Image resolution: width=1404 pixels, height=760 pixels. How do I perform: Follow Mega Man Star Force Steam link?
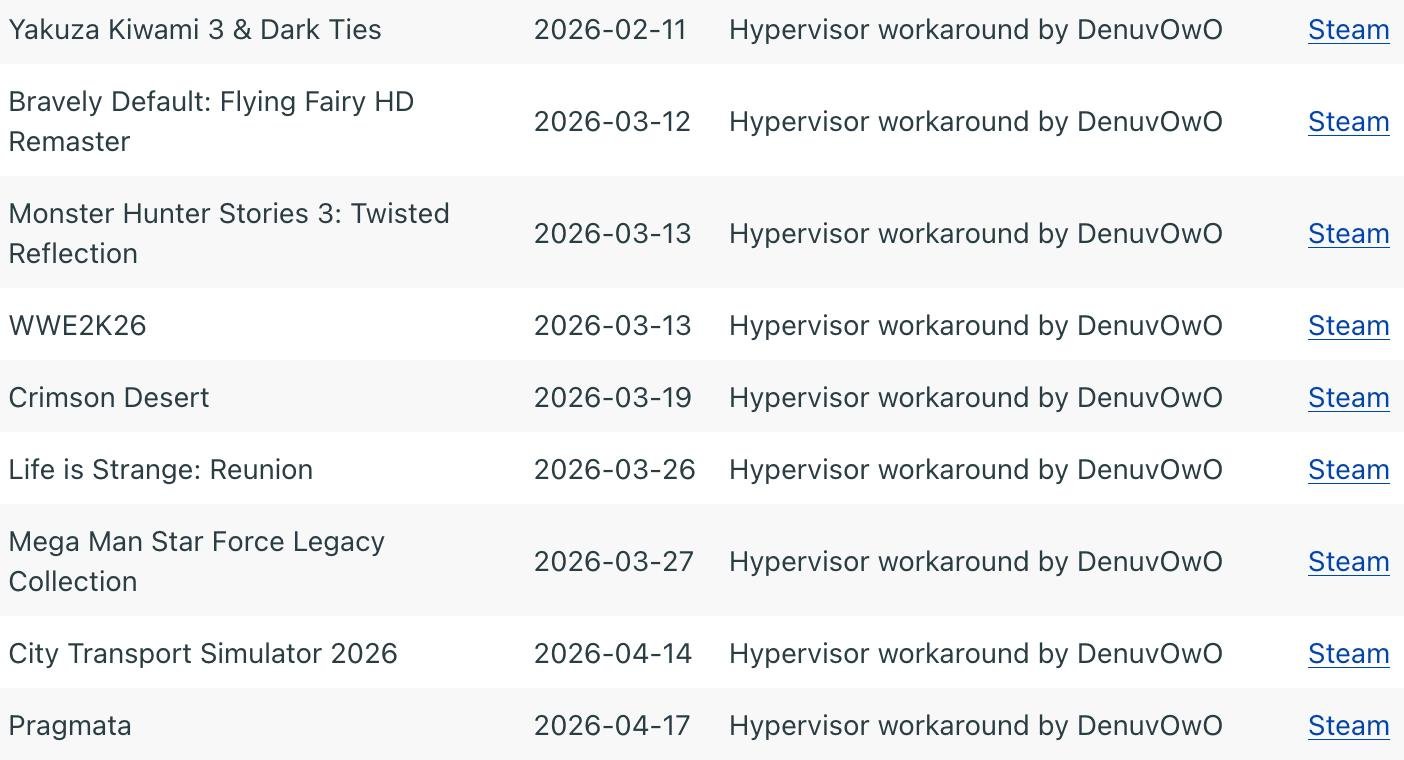click(1348, 562)
